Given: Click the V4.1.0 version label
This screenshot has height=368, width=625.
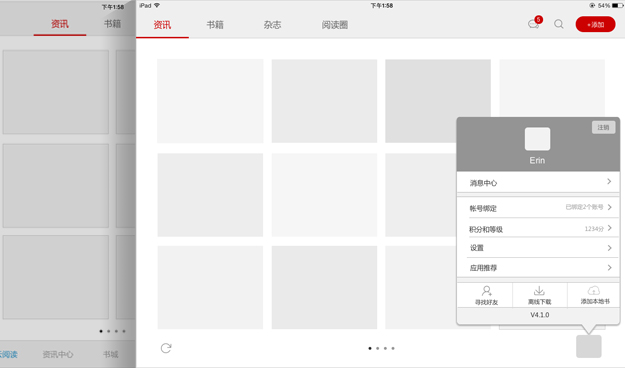Looking at the screenshot, I should click(539, 315).
